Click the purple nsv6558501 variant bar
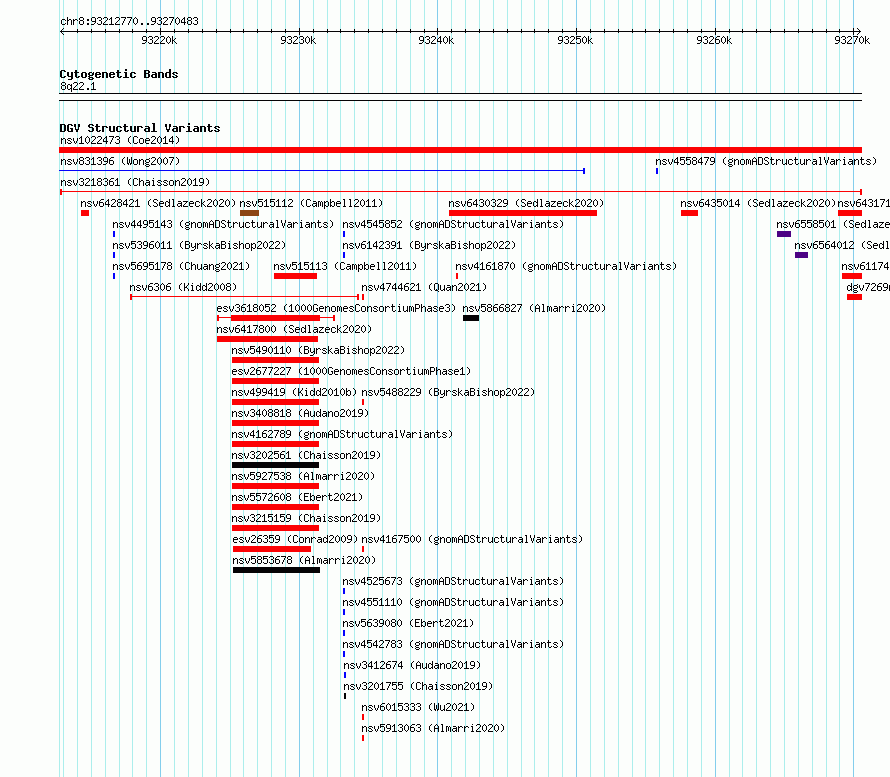890x777 pixels. (x=784, y=234)
